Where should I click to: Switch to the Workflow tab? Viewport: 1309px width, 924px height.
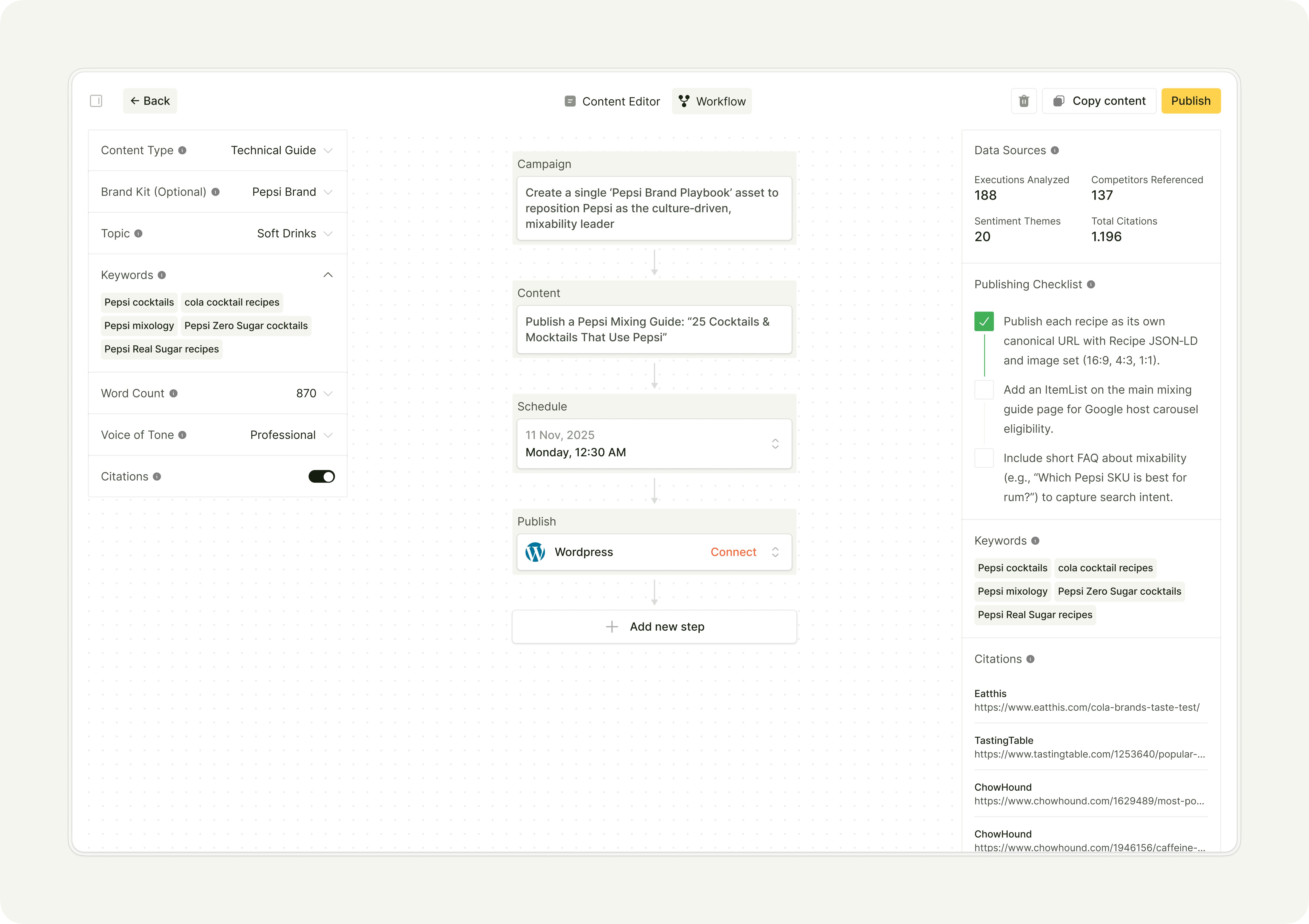tap(711, 102)
